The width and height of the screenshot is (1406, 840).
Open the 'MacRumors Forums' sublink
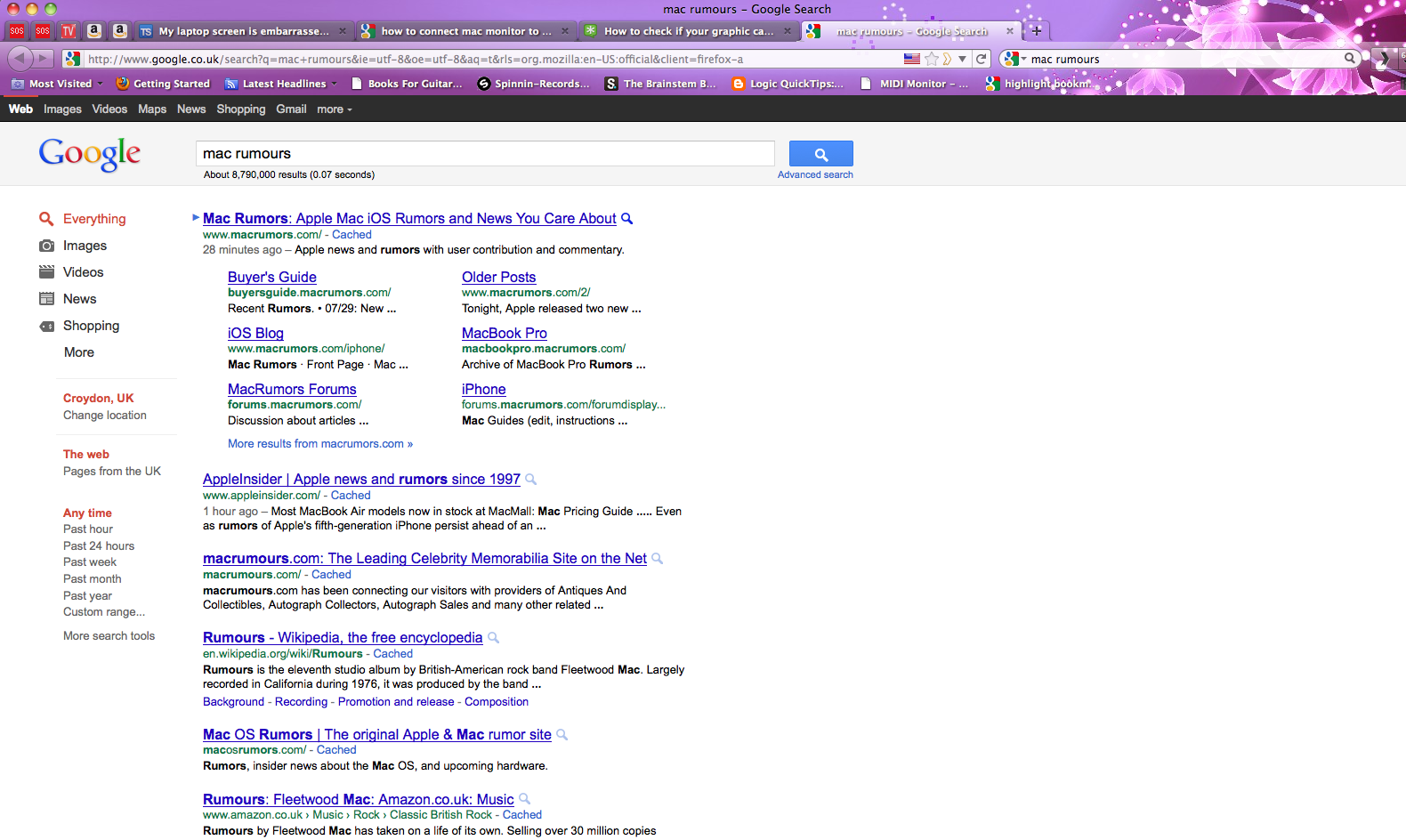292,390
